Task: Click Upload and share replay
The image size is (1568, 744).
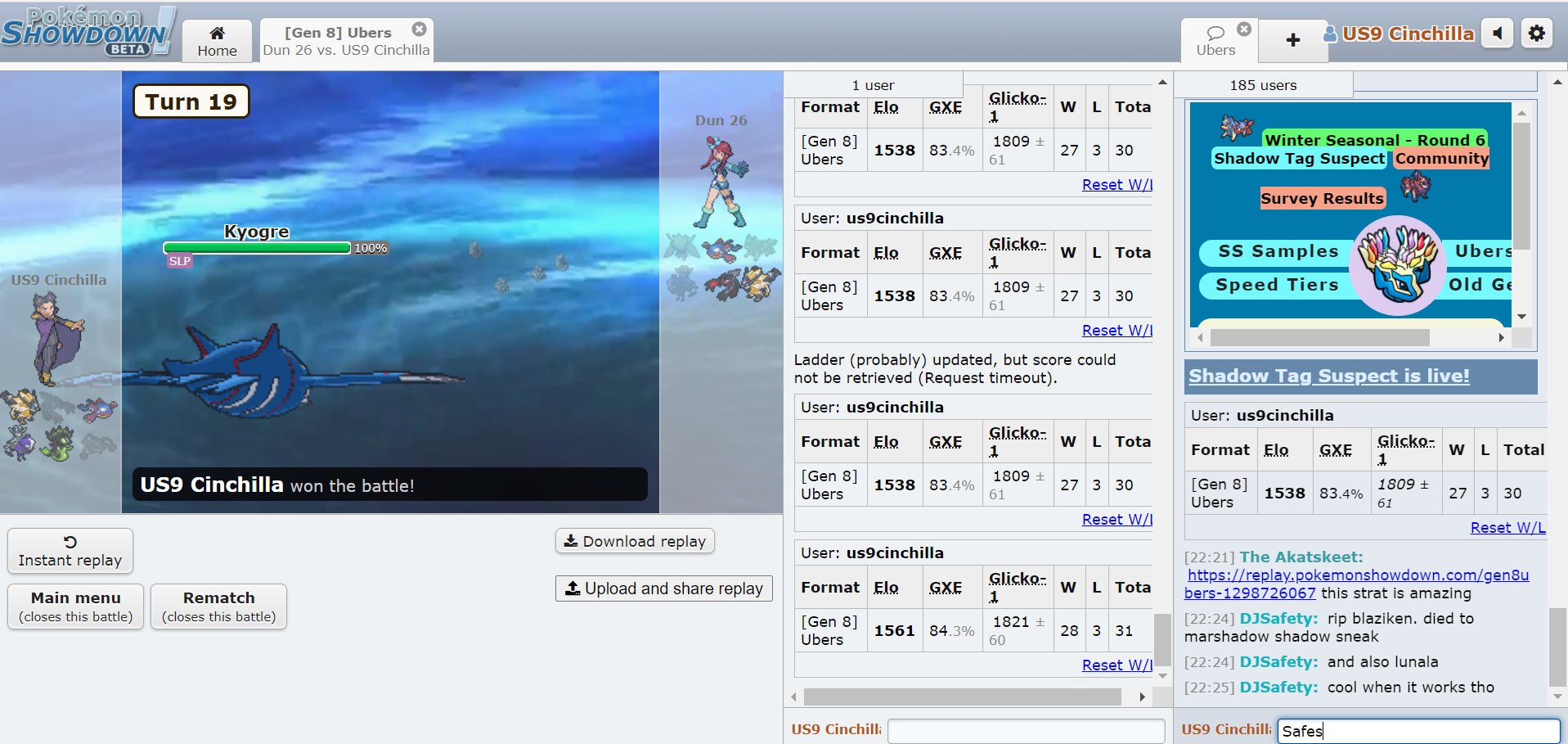Action: click(x=663, y=588)
